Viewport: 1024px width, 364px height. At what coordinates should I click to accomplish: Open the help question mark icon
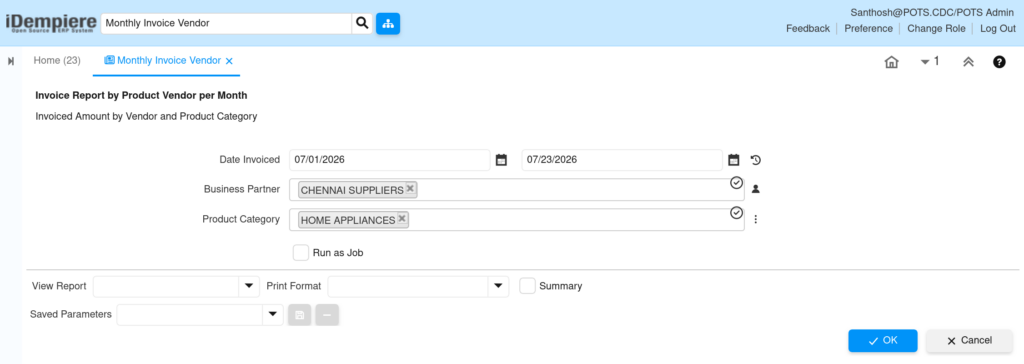click(999, 62)
